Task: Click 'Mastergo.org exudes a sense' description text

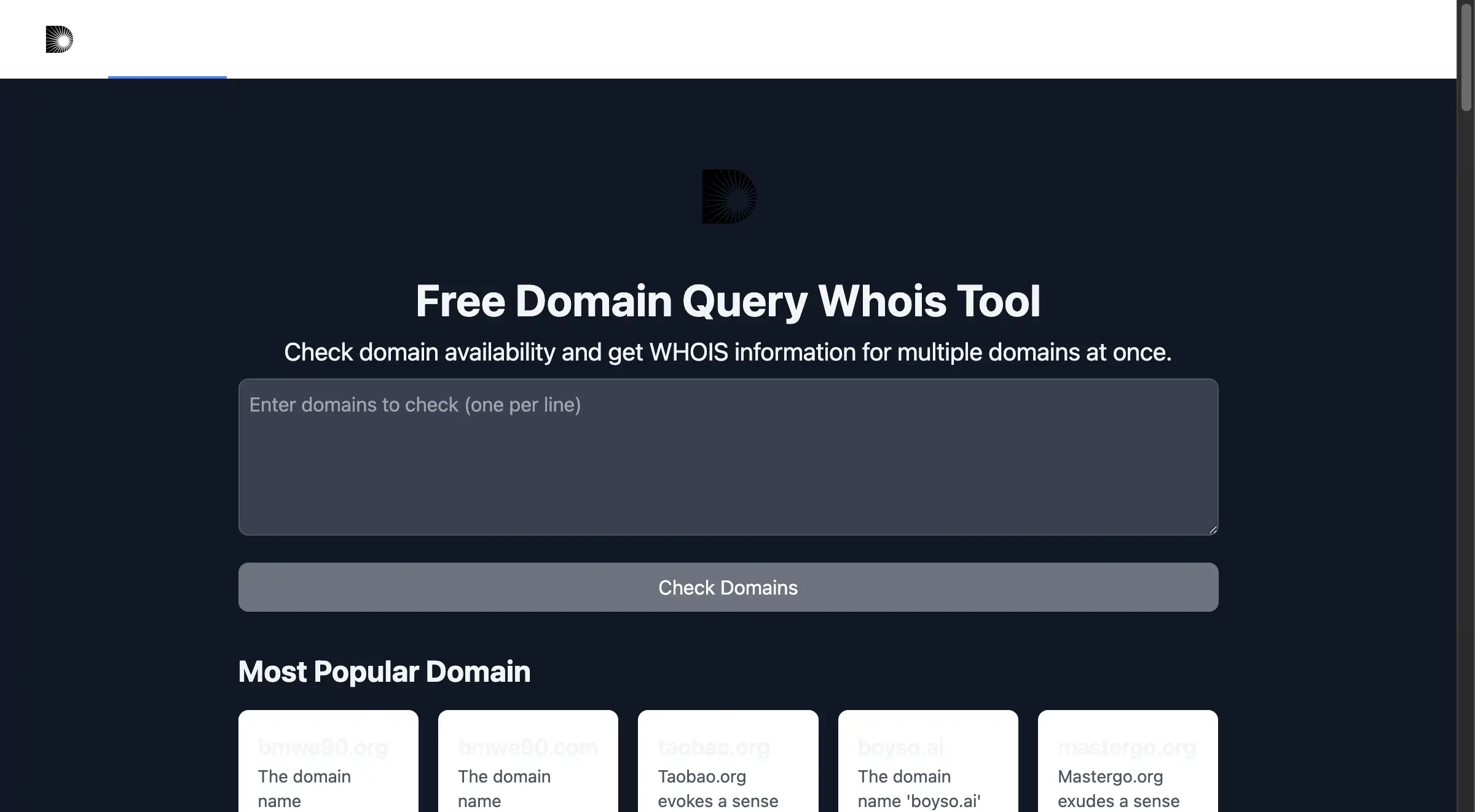Action: (x=1119, y=789)
